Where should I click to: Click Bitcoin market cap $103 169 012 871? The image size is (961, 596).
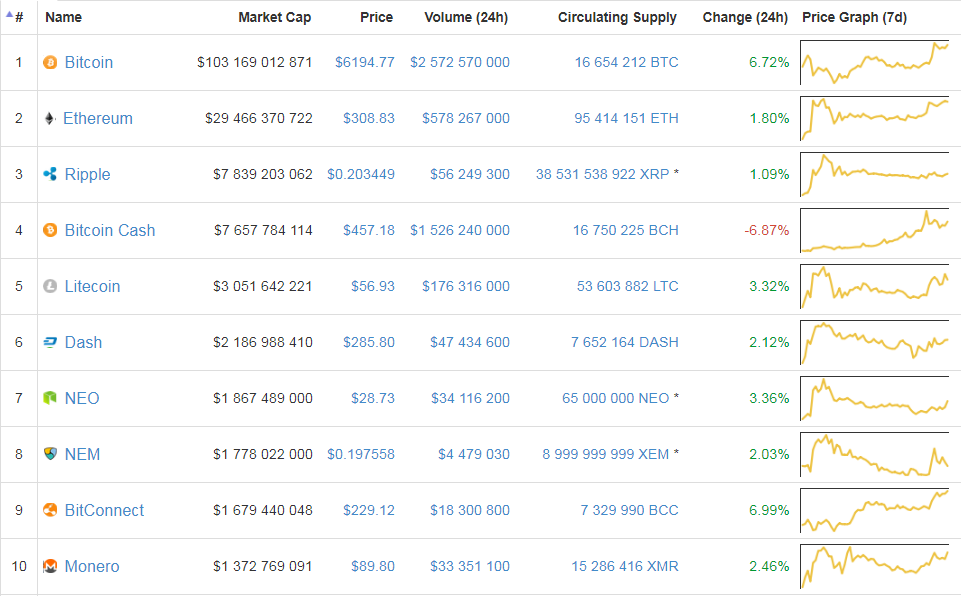click(x=254, y=63)
